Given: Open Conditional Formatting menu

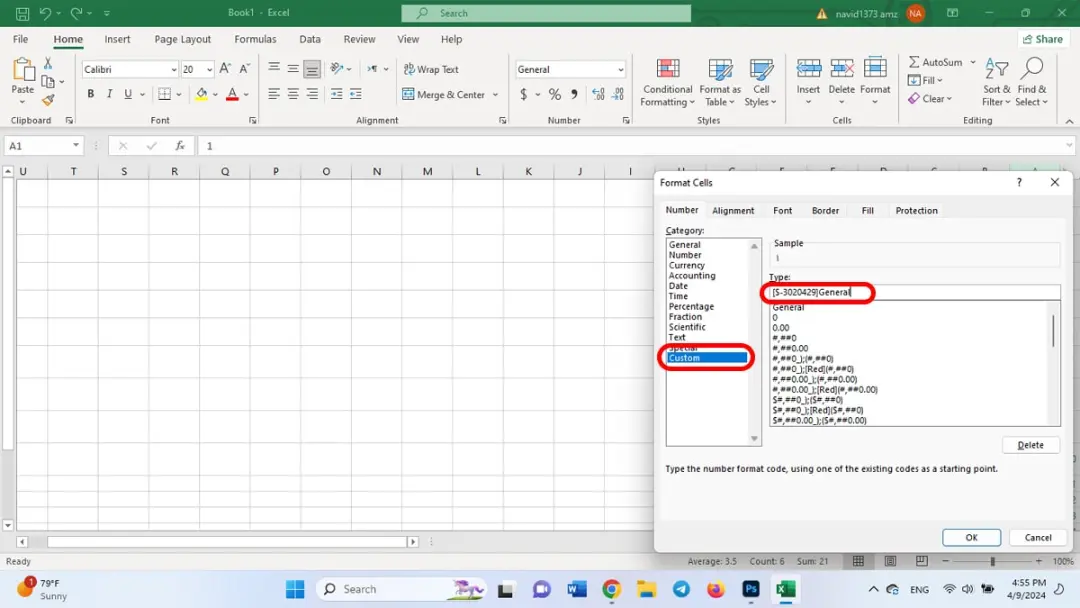Looking at the screenshot, I should (667, 83).
